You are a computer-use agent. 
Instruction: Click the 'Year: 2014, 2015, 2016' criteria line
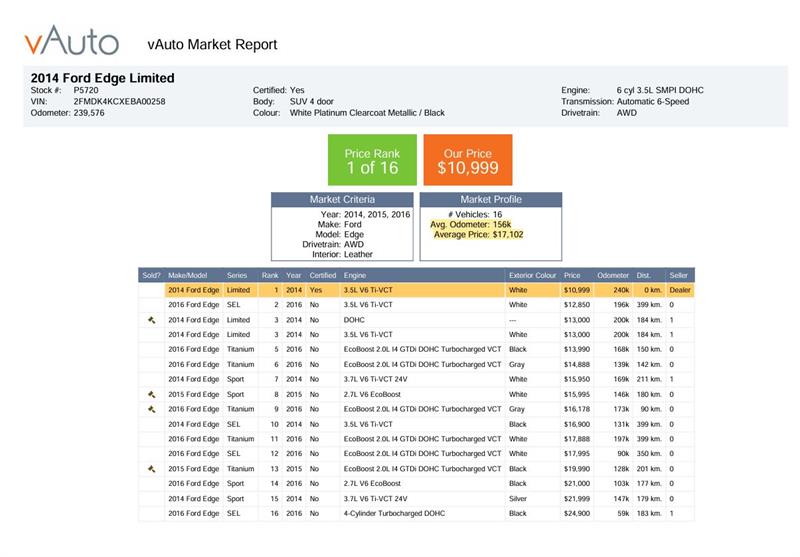click(x=365, y=215)
